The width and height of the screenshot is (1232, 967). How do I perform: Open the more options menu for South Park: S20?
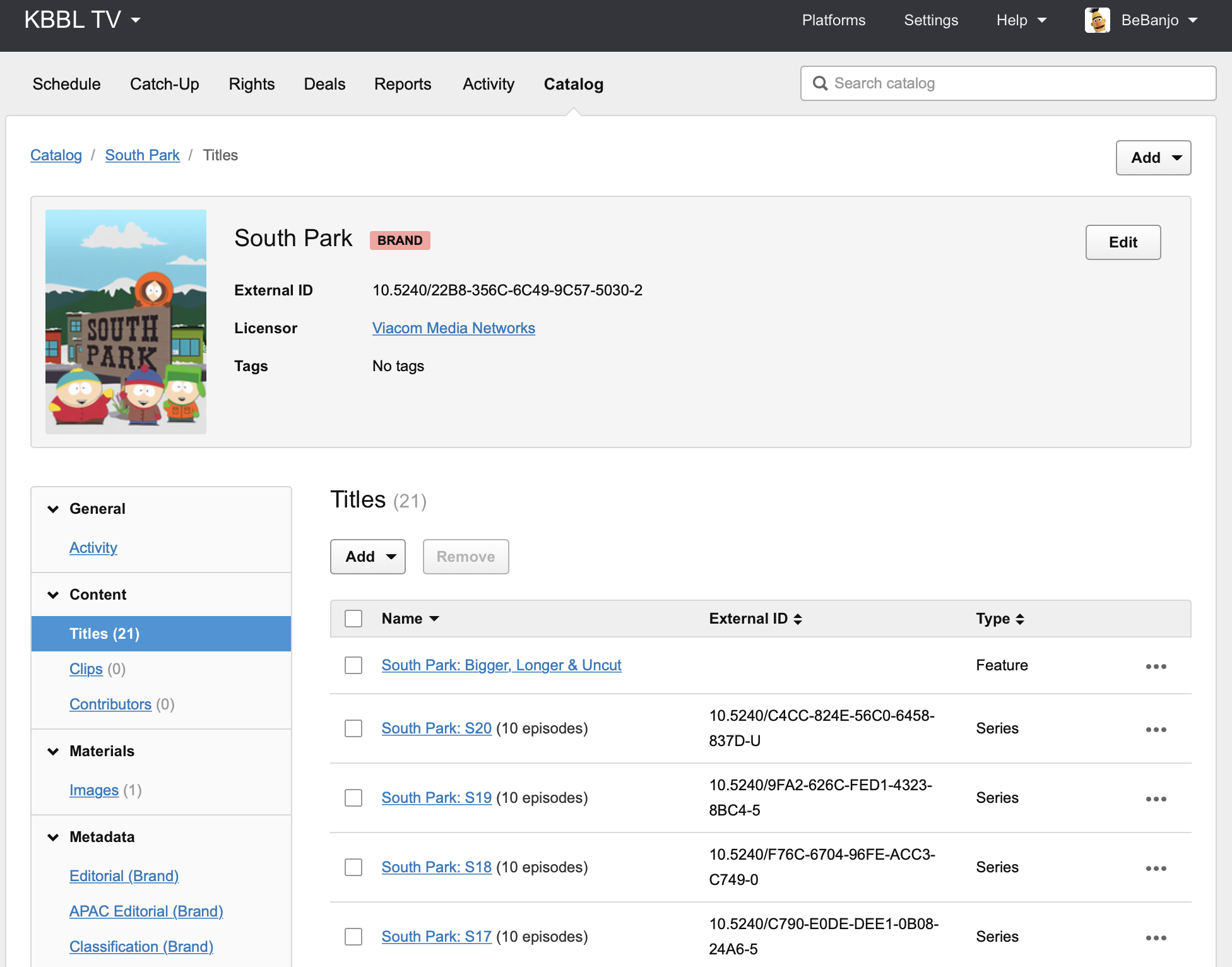1156,729
